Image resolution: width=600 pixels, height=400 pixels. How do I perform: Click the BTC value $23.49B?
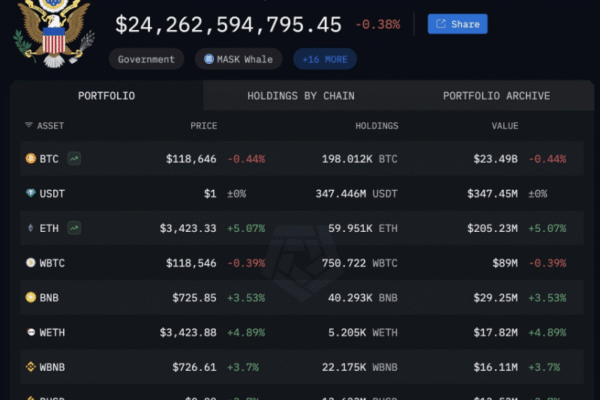pos(496,159)
